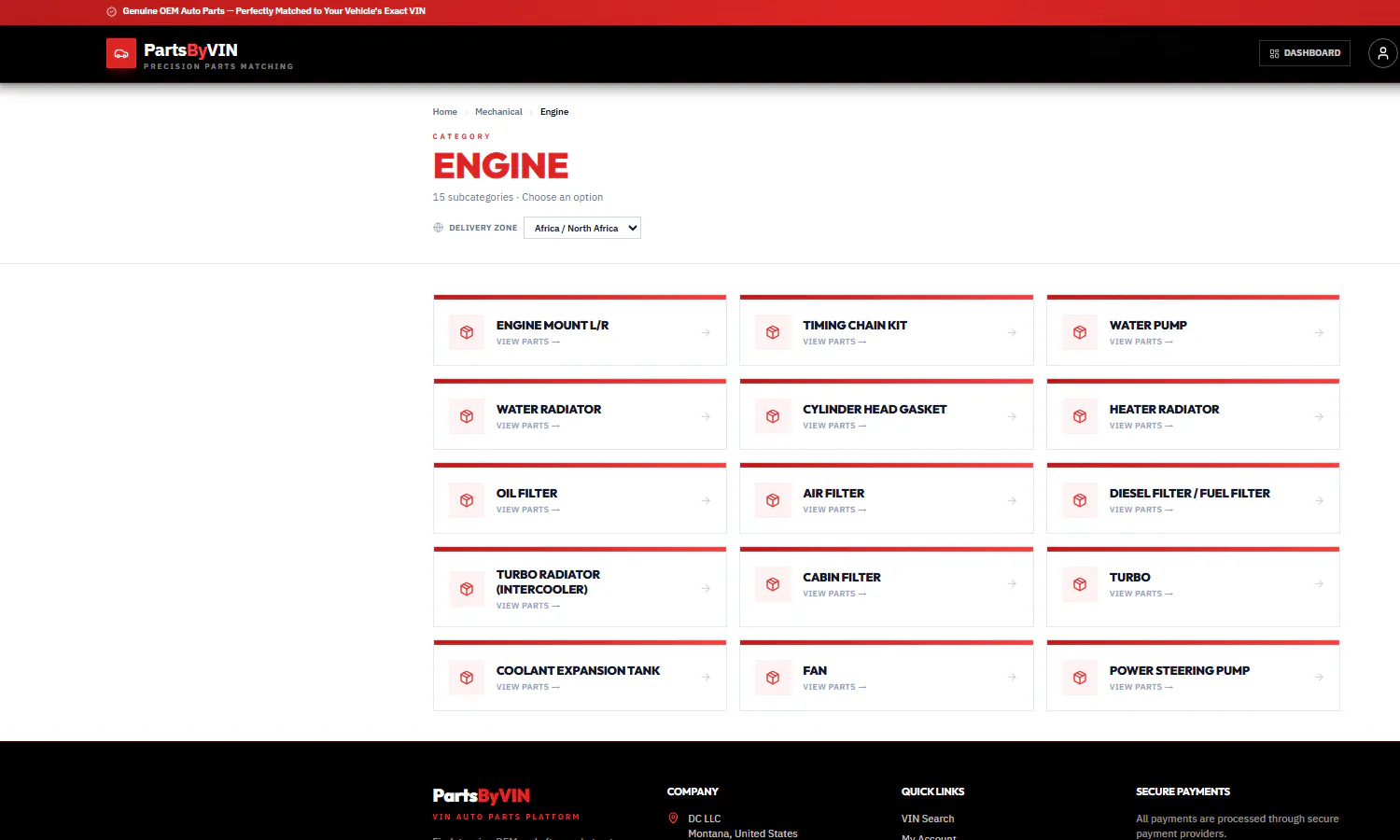1400x840 pixels.
Task: Click the Turbo card box icon
Action: click(1080, 584)
